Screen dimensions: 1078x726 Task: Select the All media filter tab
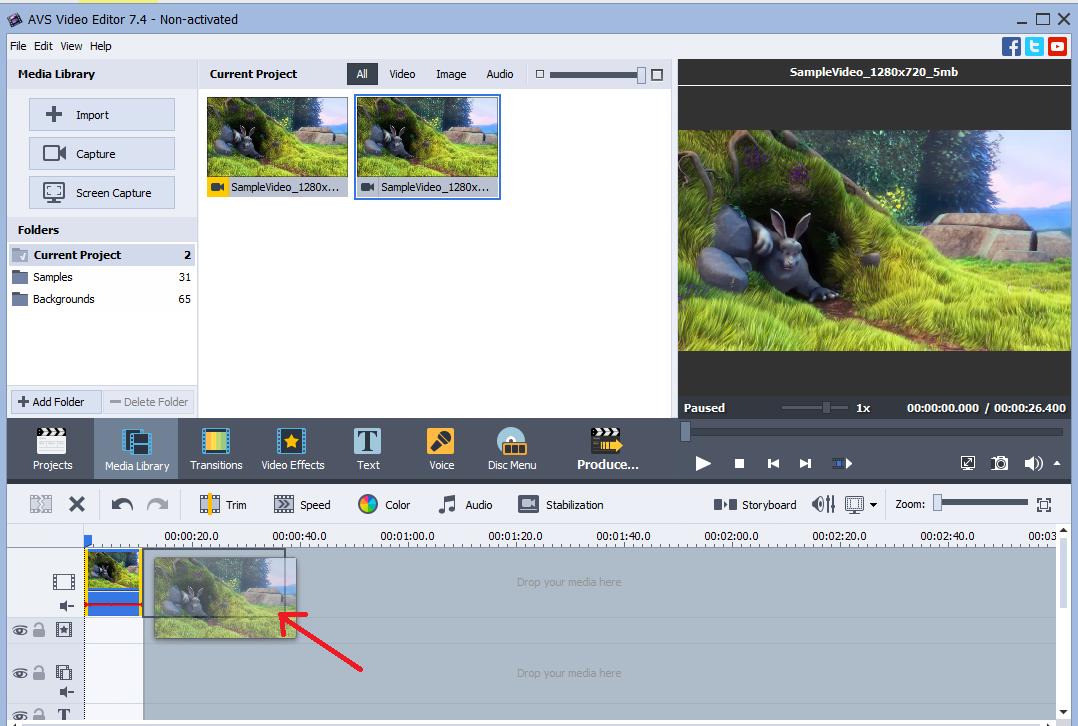click(362, 74)
